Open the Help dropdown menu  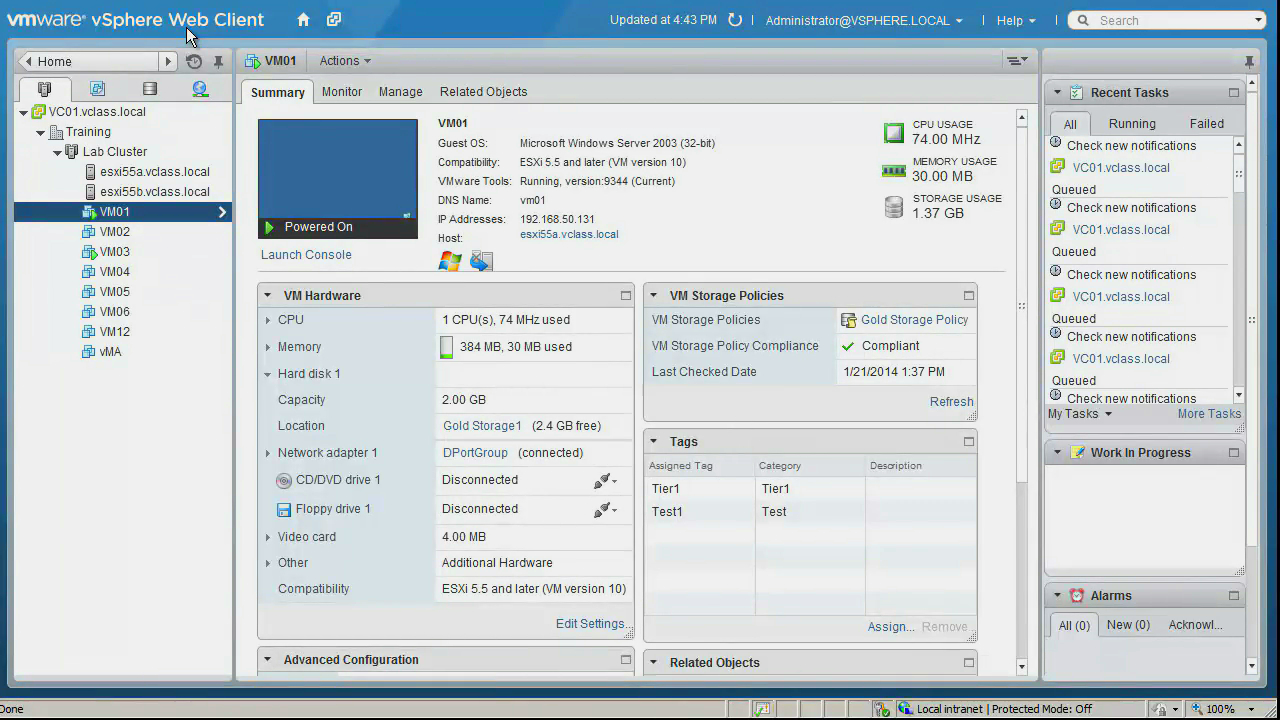click(x=1016, y=20)
